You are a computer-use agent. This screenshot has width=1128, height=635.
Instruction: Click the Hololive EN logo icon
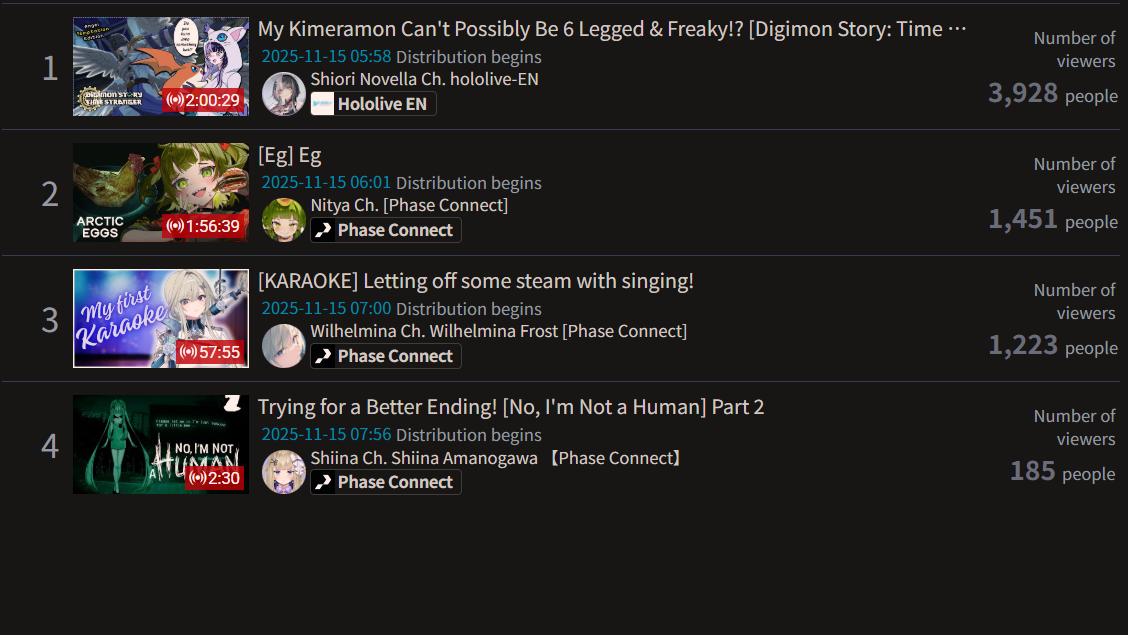322,104
